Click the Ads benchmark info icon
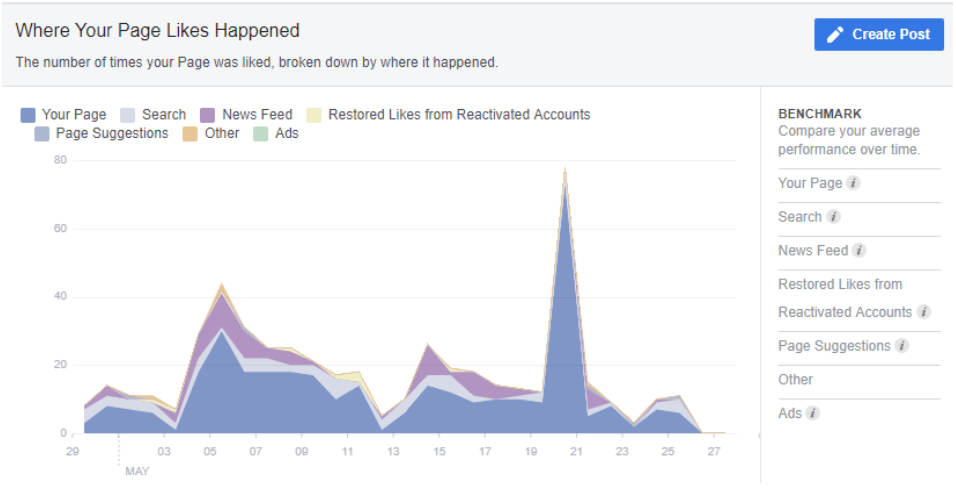 coord(812,413)
